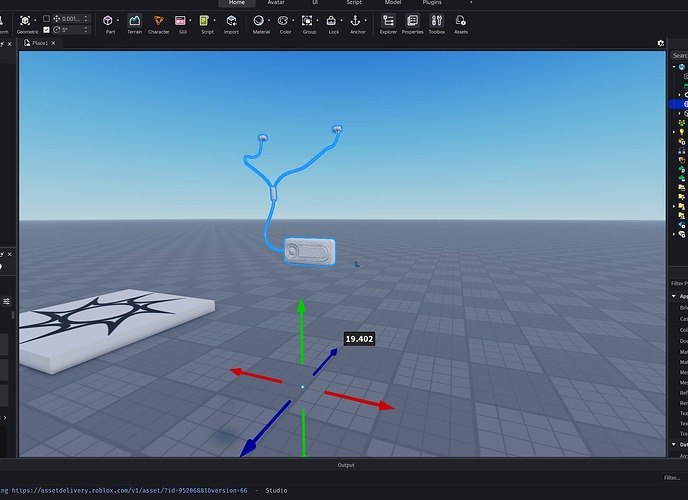
Task: Switch to the Plugins ribbon tab
Action: pyautogui.click(x=432, y=3)
